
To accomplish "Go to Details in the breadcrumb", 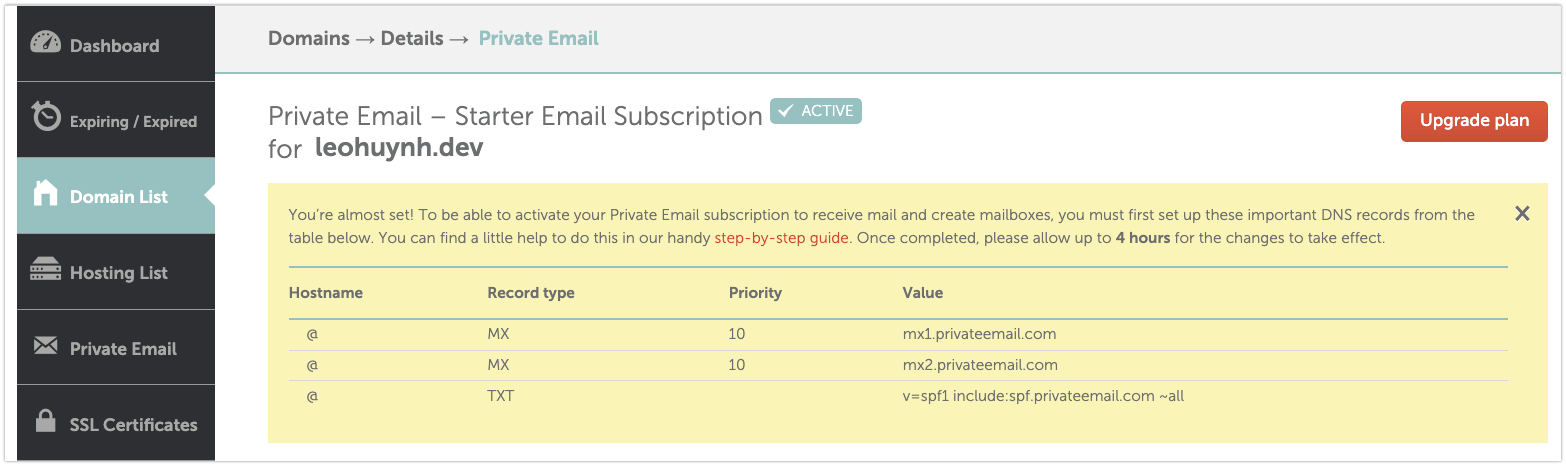I will click(411, 39).
